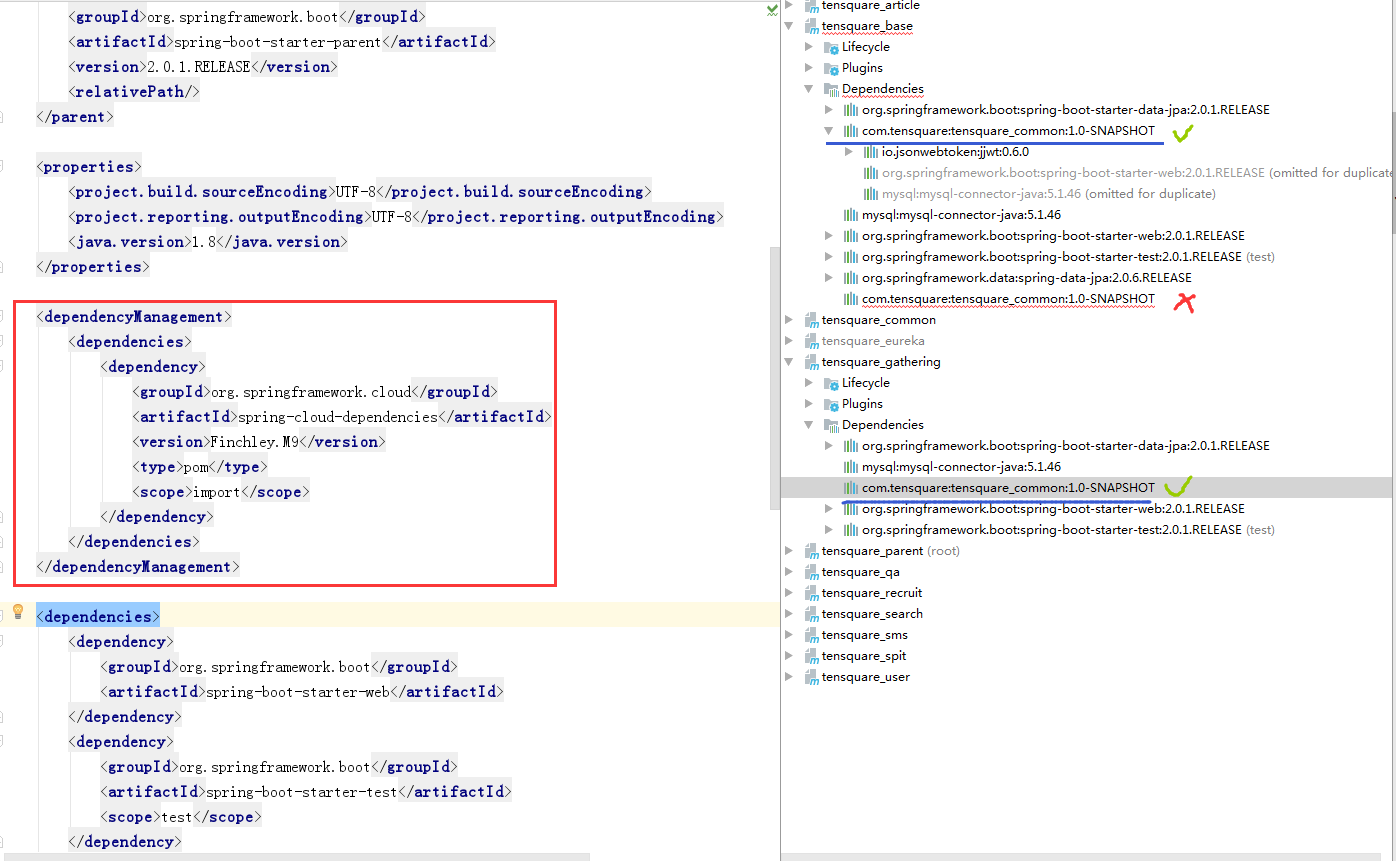1396x861 pixels.
Task: Expand Lifecycle under tensquare_base
Action: [809, 47]
